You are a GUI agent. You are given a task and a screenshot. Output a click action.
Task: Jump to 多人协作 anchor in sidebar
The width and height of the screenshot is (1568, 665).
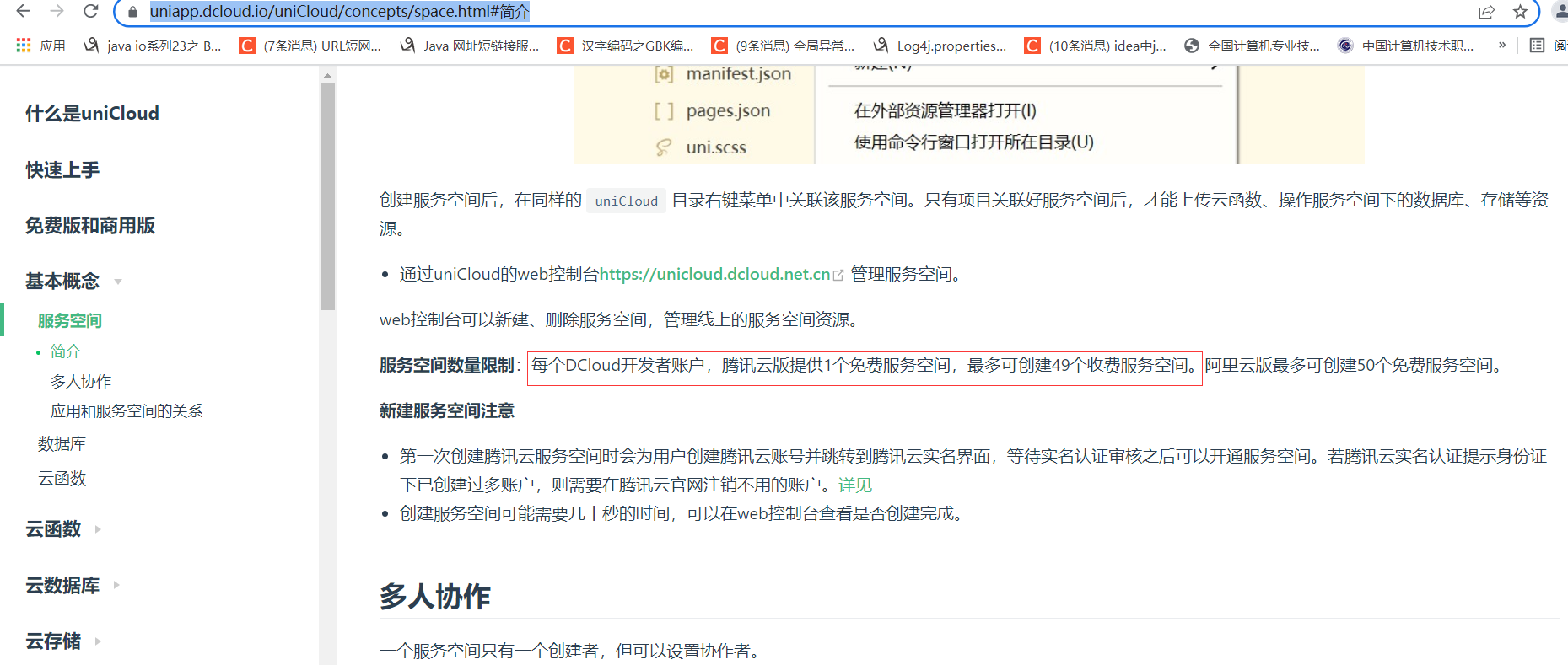81,382
